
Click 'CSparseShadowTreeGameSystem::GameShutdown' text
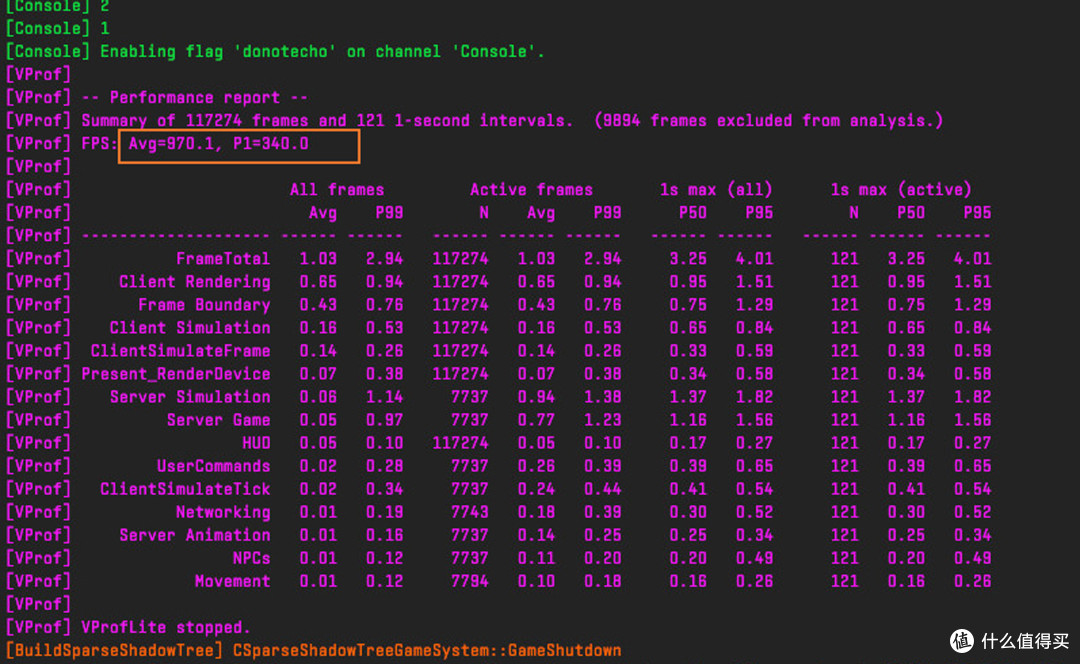[x=427, y=651]
